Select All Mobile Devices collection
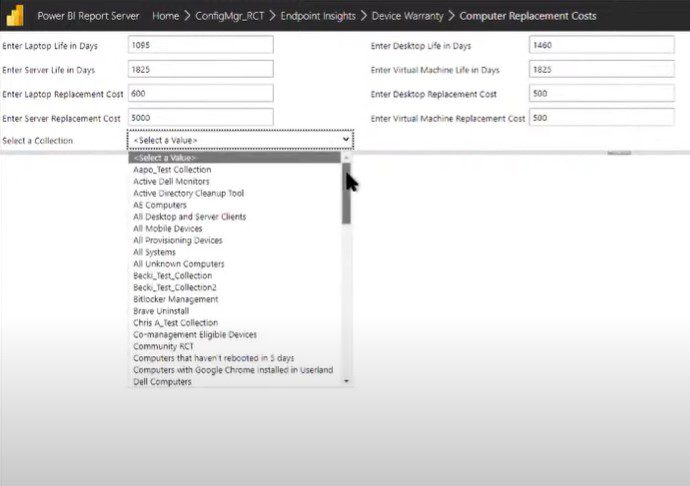This screenshot has height=486, width=690. click(235, 228)
